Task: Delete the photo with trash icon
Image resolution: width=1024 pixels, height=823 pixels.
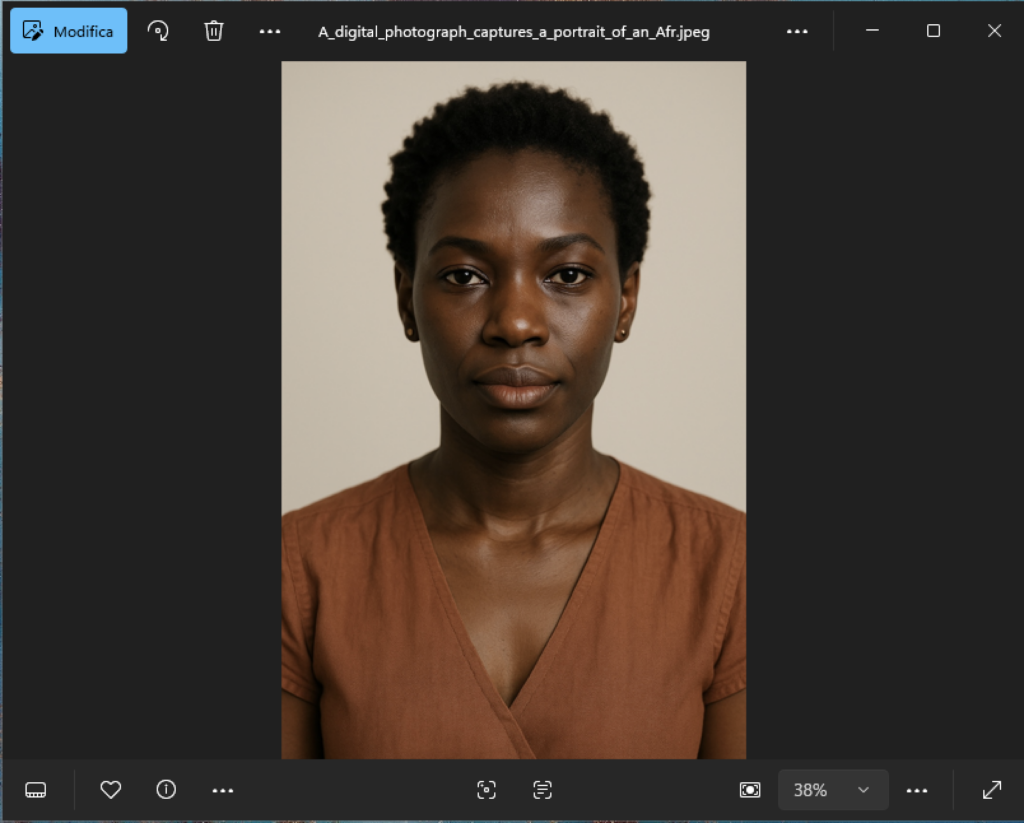Action: pos(214,31)
